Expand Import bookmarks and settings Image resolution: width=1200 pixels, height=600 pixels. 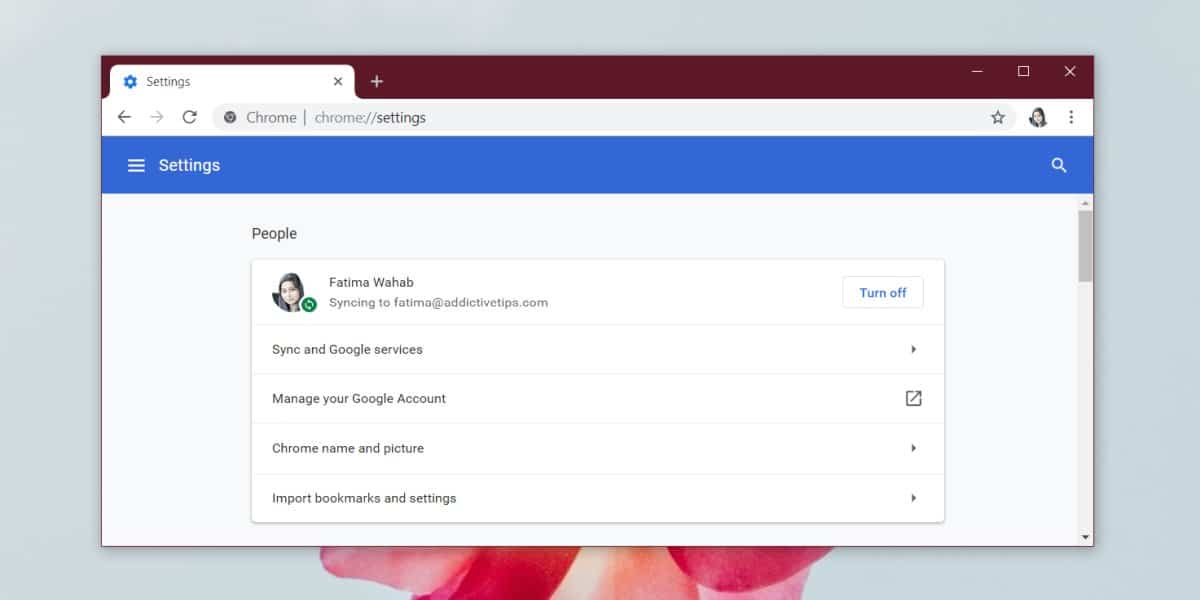[598, 498]
